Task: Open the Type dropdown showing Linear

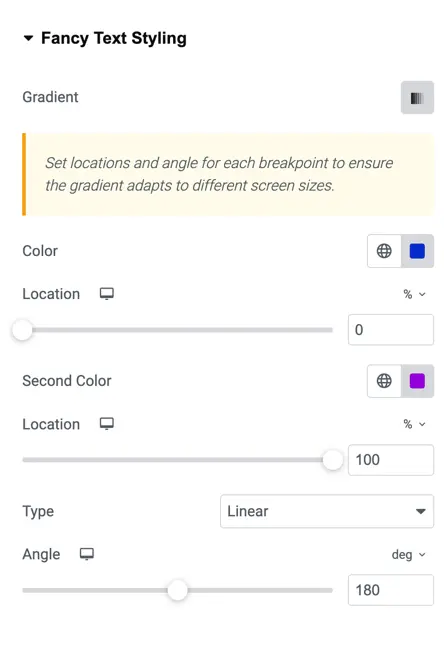Action: (x=327, y=511)
